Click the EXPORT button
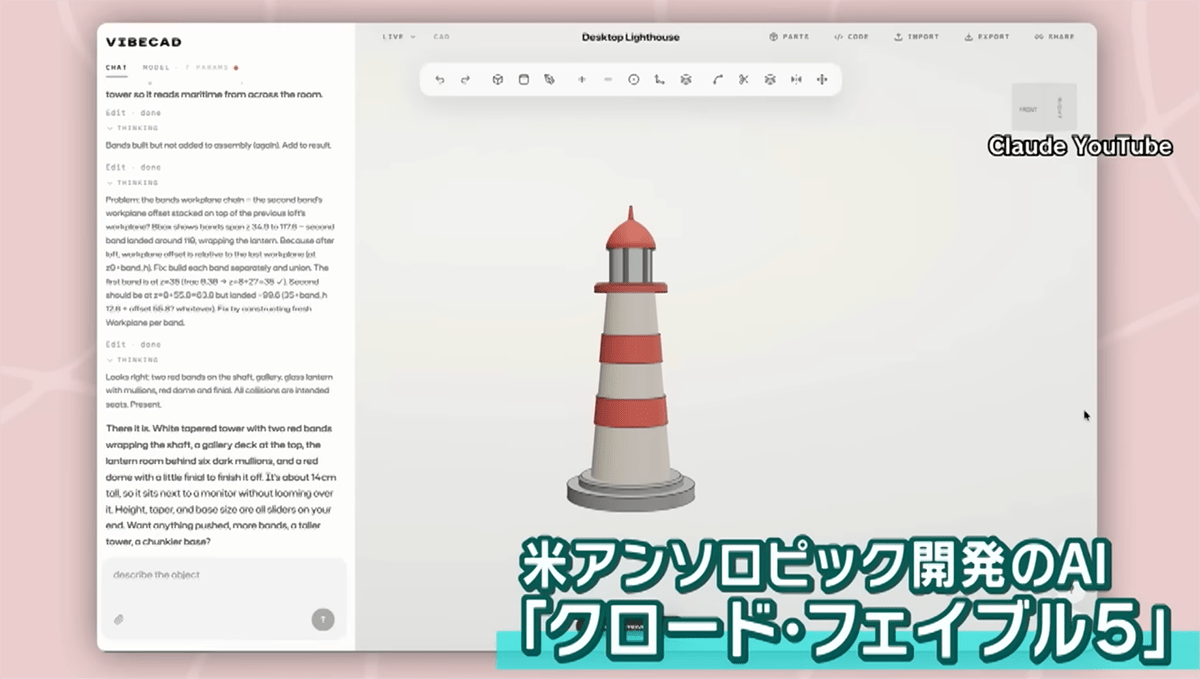 tap(987, 37)
